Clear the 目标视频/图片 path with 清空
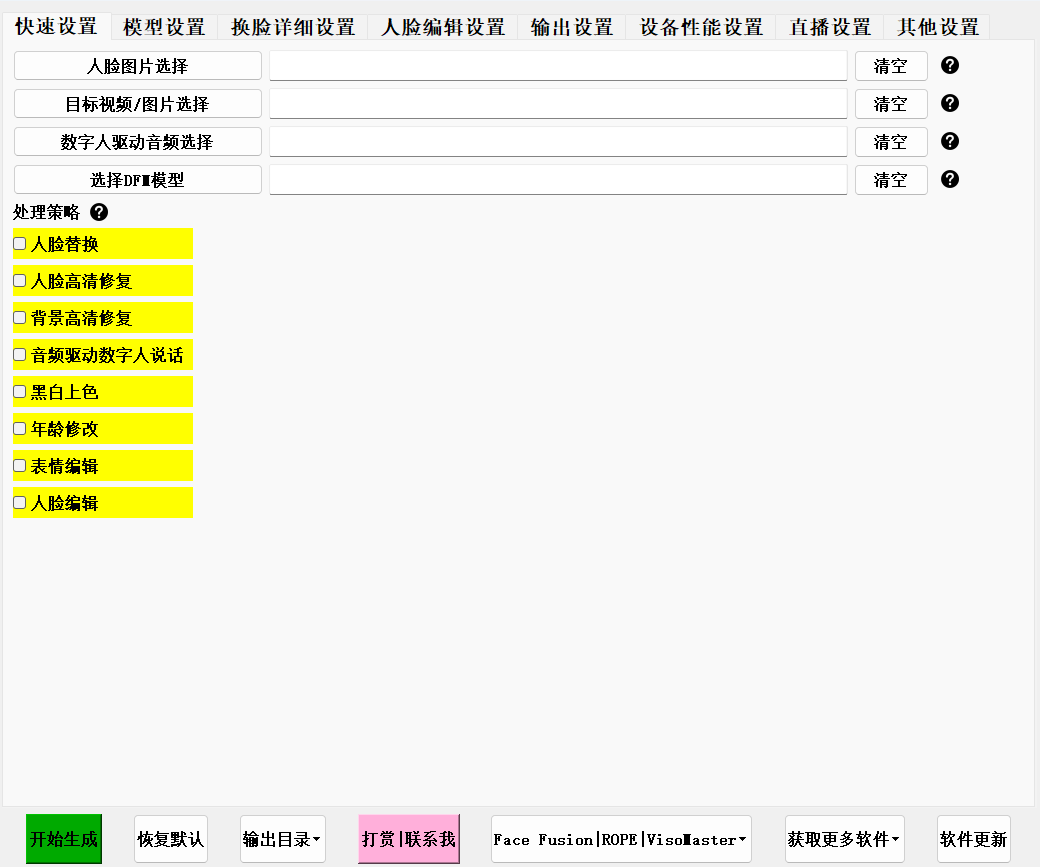1040x867 pixels. coord(890,104)
